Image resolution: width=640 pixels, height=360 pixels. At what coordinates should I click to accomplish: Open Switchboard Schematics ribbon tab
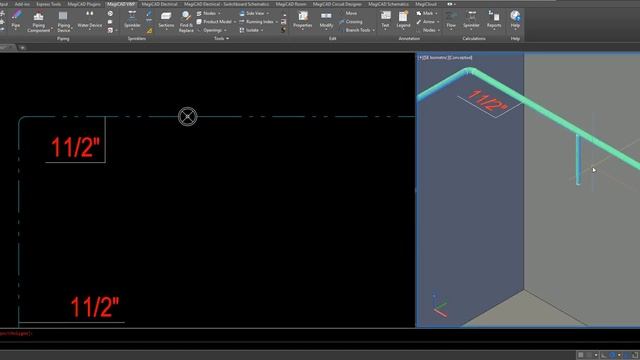click(x=227, y=4)
